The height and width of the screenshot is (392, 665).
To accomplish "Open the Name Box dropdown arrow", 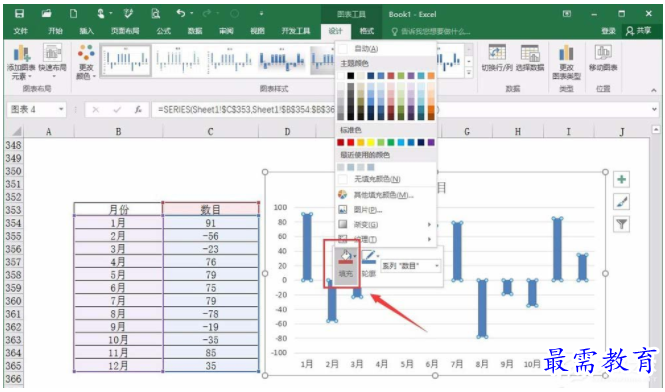I will coord(61,109).
